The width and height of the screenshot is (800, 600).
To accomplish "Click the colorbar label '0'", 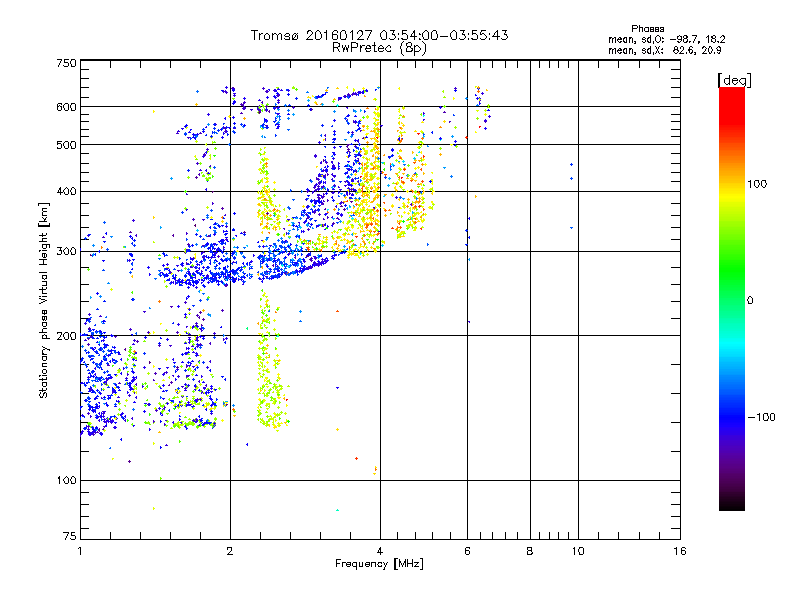I will pos(750,301).
